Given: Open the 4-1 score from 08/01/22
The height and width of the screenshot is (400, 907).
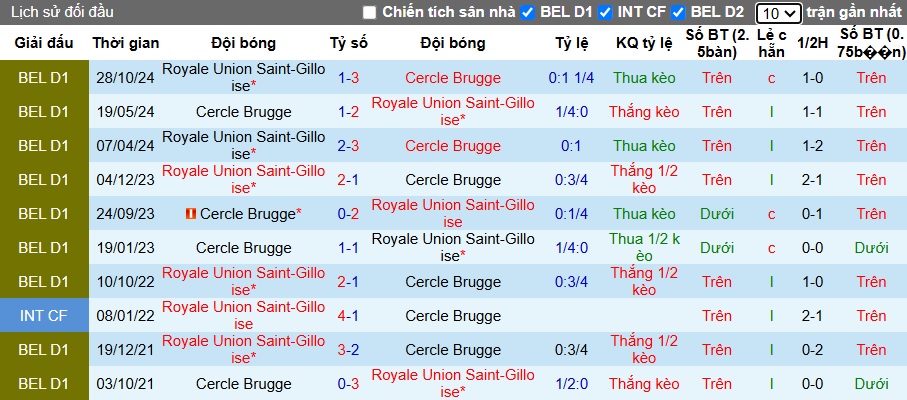Looking at the screenshot, I should [349, 316].
